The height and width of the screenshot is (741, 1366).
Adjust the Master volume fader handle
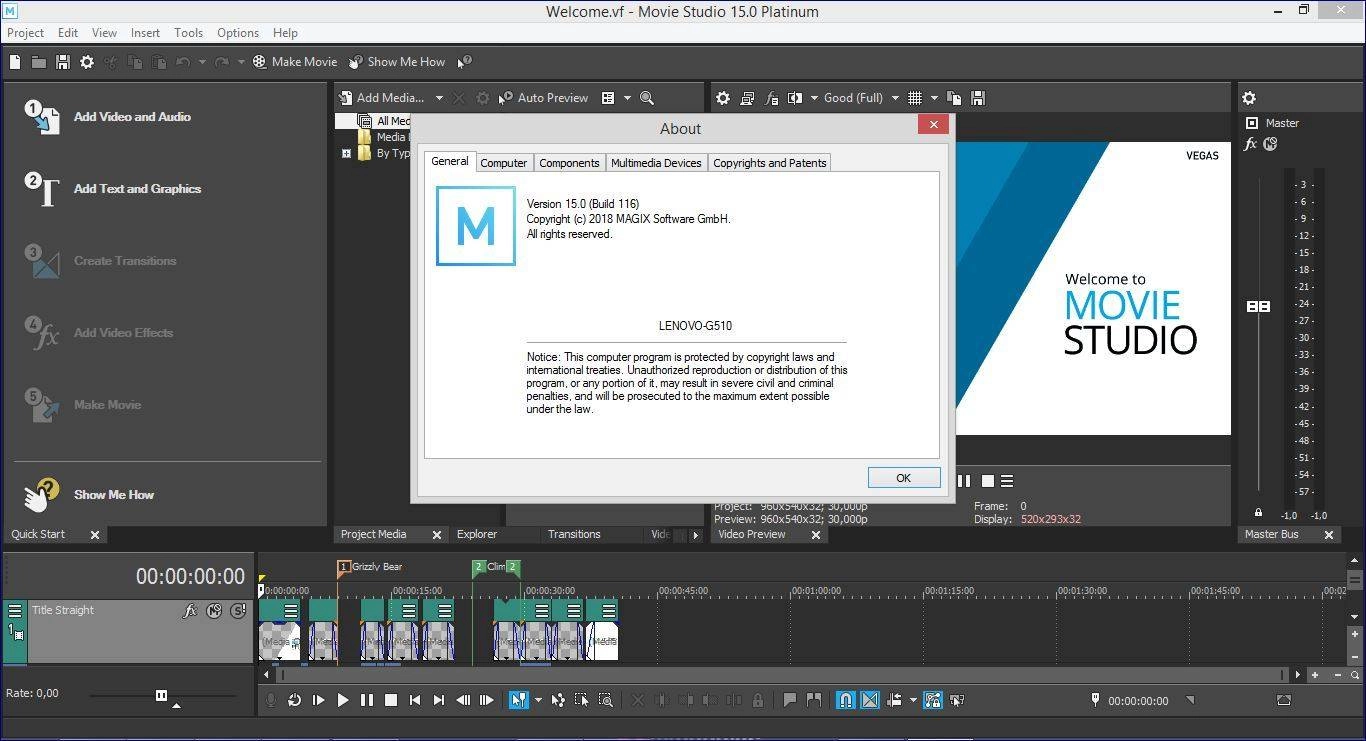click(x=1258, y=306)
